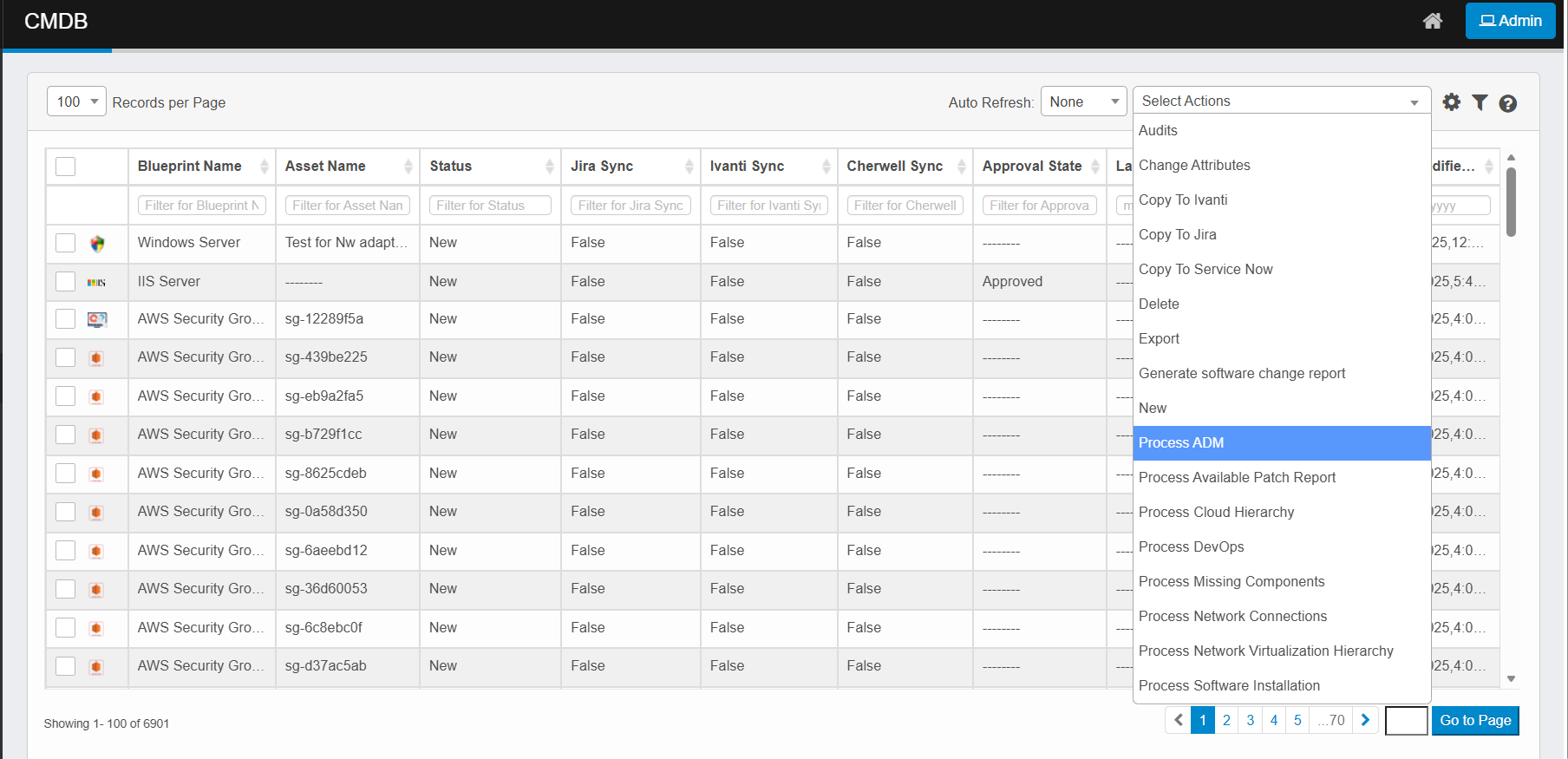Click the Go to Page button
The image size is (1568, 759).
1474,720
